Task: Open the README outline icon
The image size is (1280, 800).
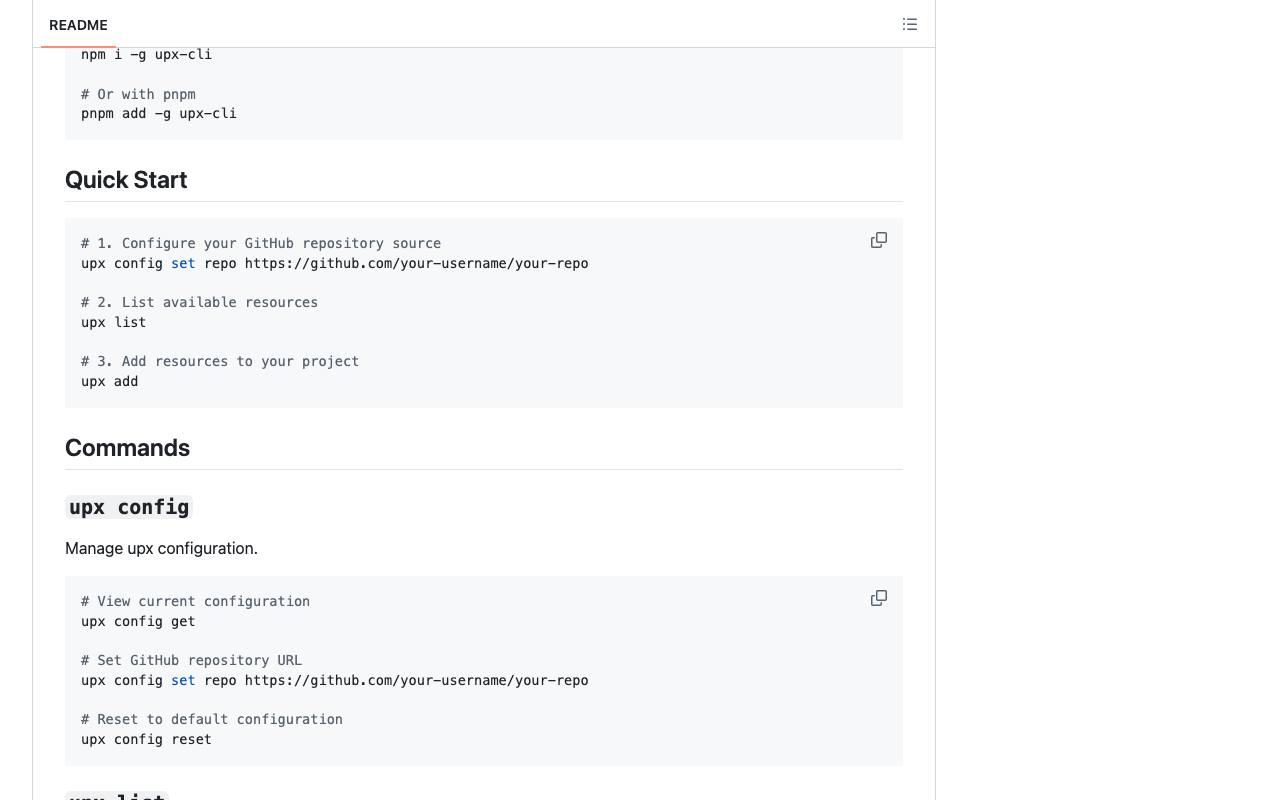Action: coord(910,24)
